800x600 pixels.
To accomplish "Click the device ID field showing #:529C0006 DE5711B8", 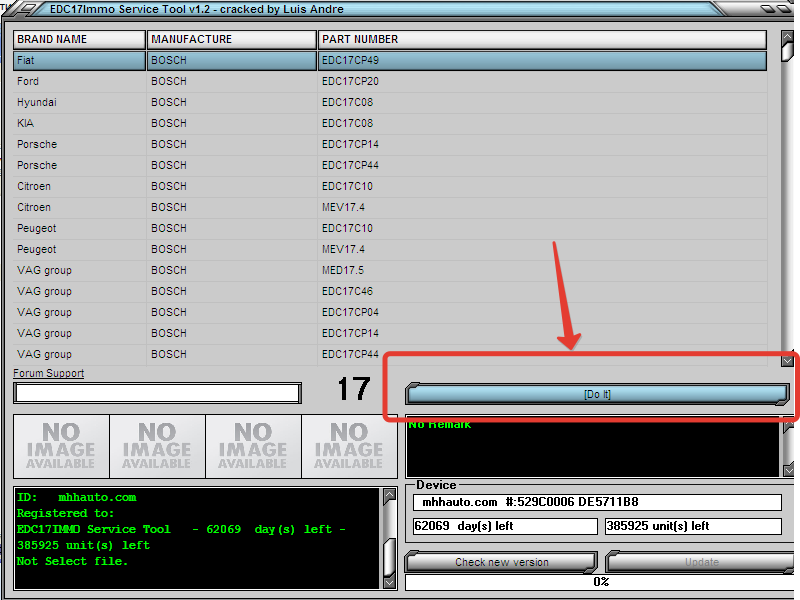I will pos(597,502).
